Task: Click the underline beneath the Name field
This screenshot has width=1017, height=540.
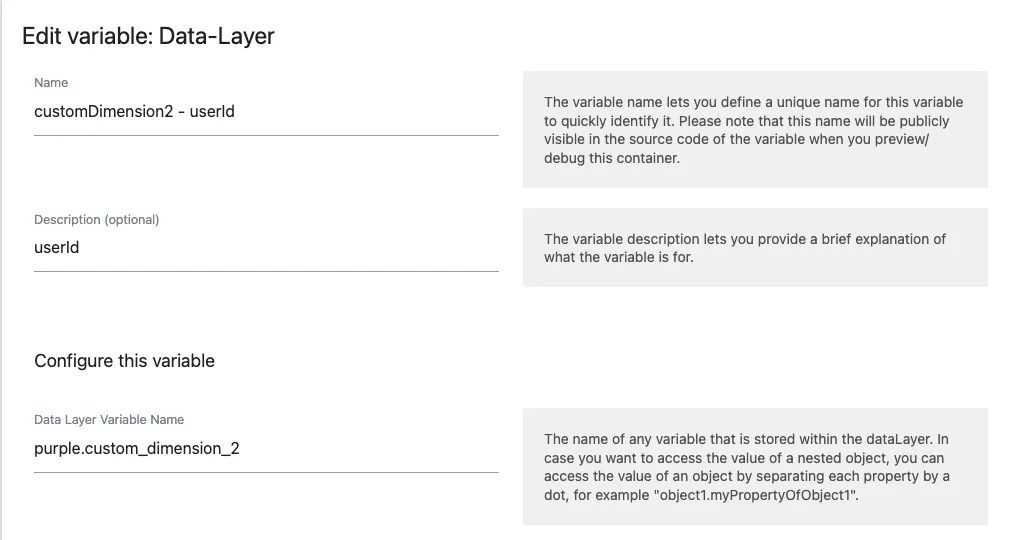Action: pyautogui.click(x=266, y=135)
